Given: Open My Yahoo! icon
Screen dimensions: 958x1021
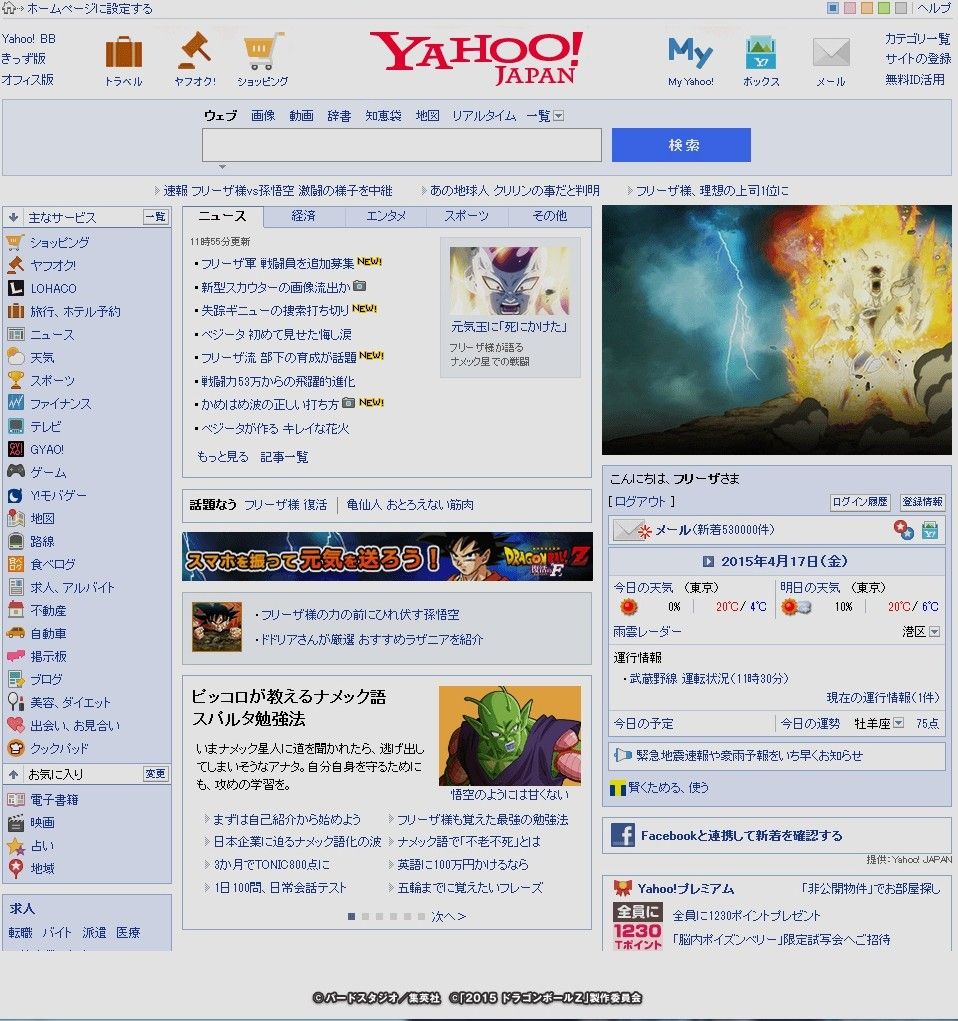Looking at the screenshot, I should (x=690, y=53).
